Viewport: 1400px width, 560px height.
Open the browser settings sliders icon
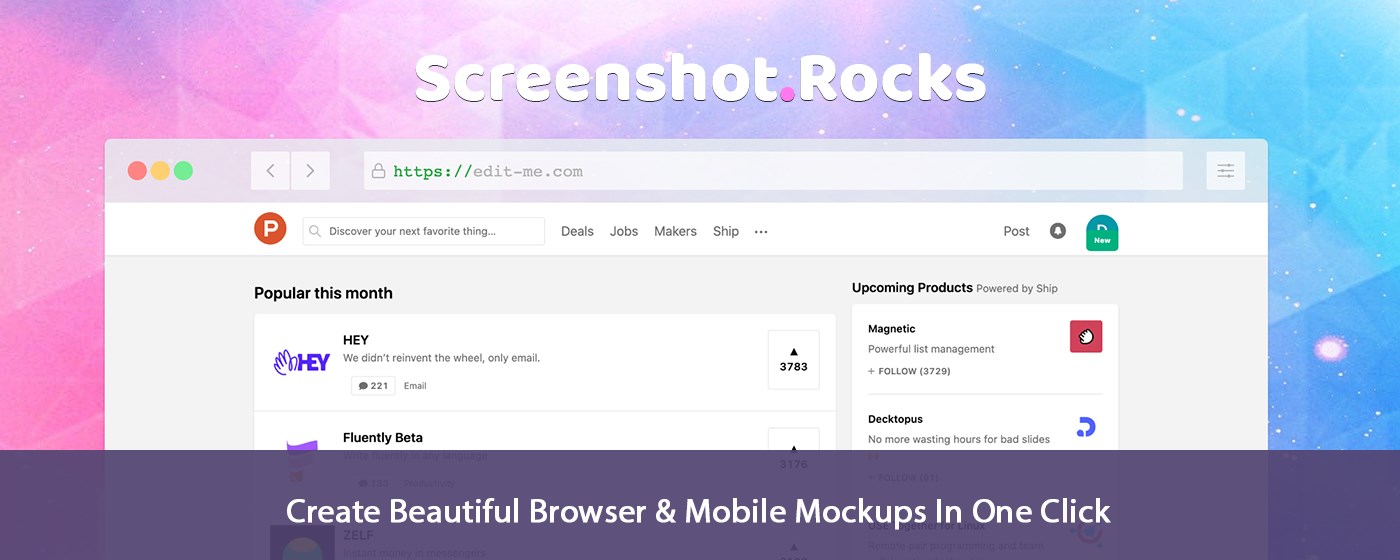pyautogui.click(x=1226, y=171)
